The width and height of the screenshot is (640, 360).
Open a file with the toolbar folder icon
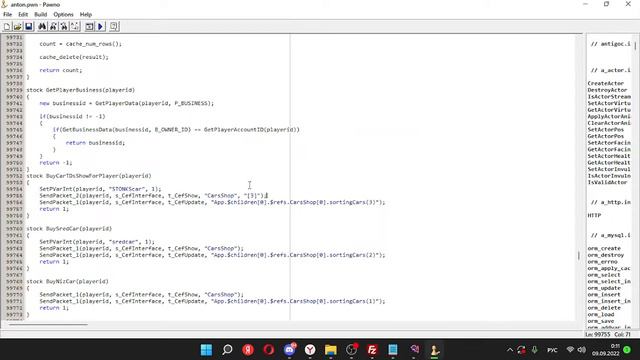point(18,27)
